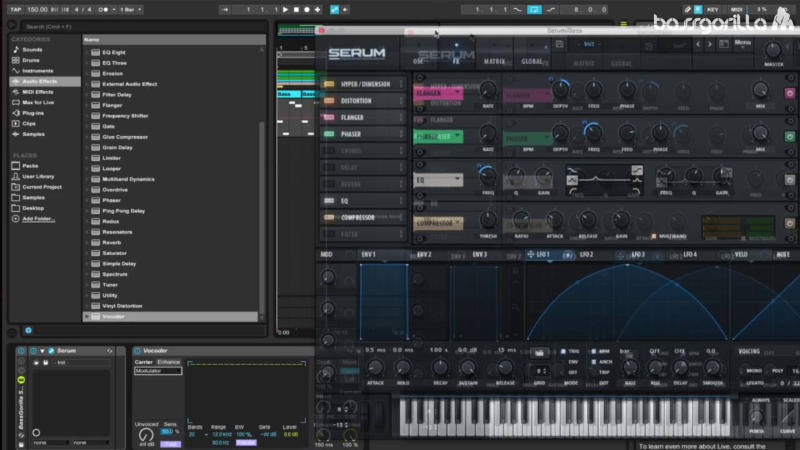Switch to Serum's MATRIX tab
This screenshot has width=800, height=450.
point(494,61)
